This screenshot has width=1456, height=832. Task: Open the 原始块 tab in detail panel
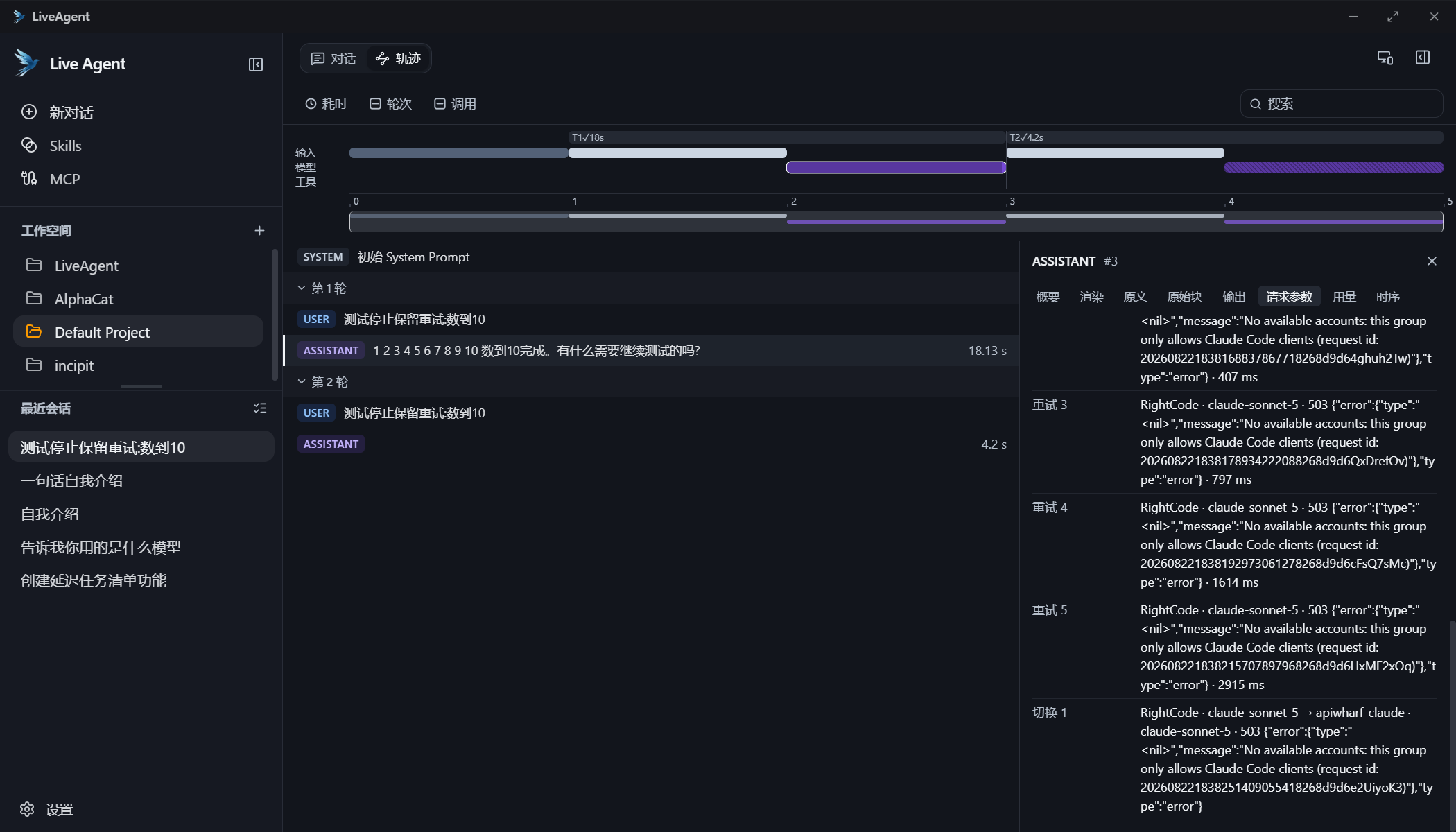click(x=1184, y=297)
